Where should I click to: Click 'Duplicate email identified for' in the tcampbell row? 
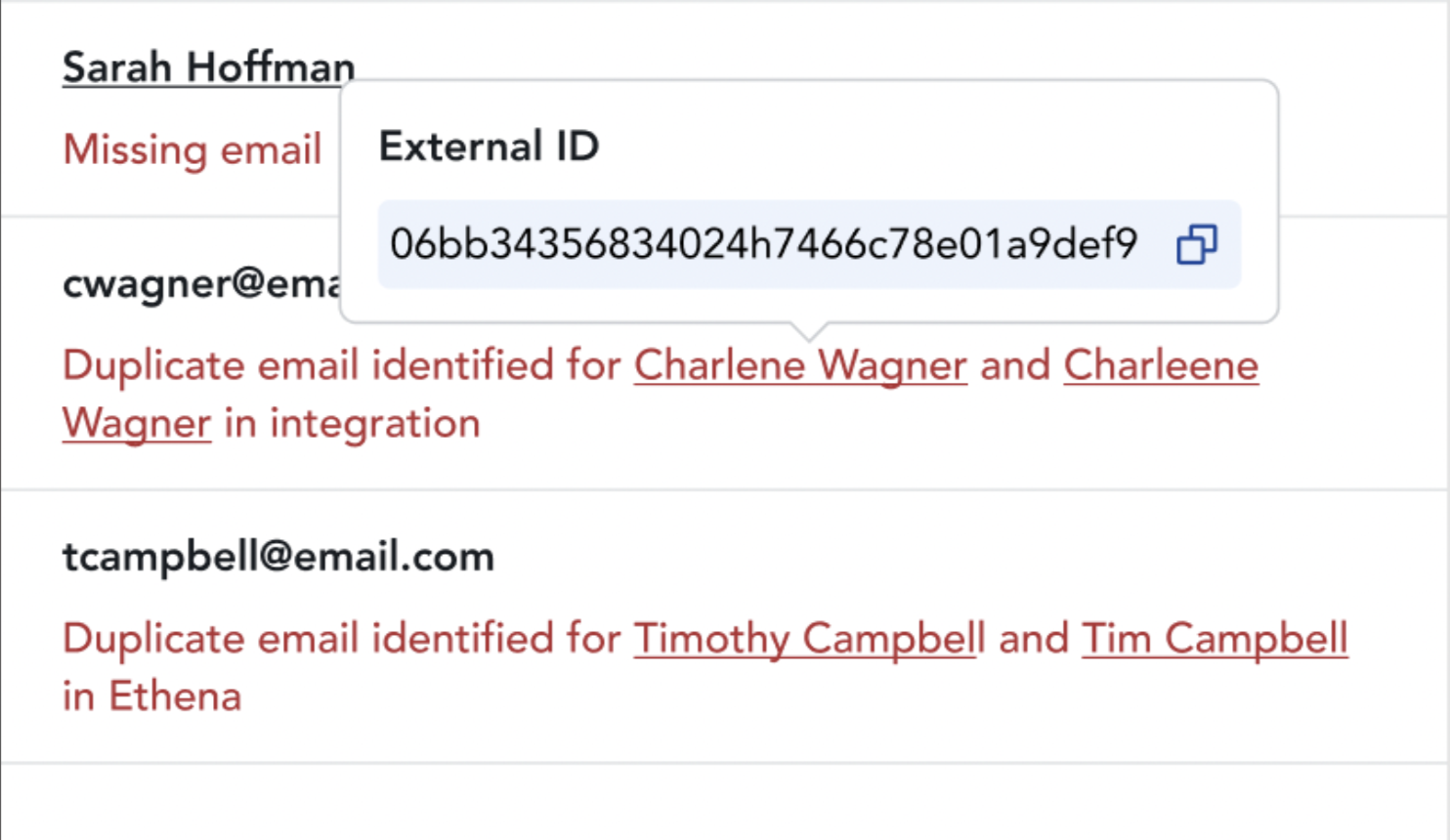tap(342, 639)
